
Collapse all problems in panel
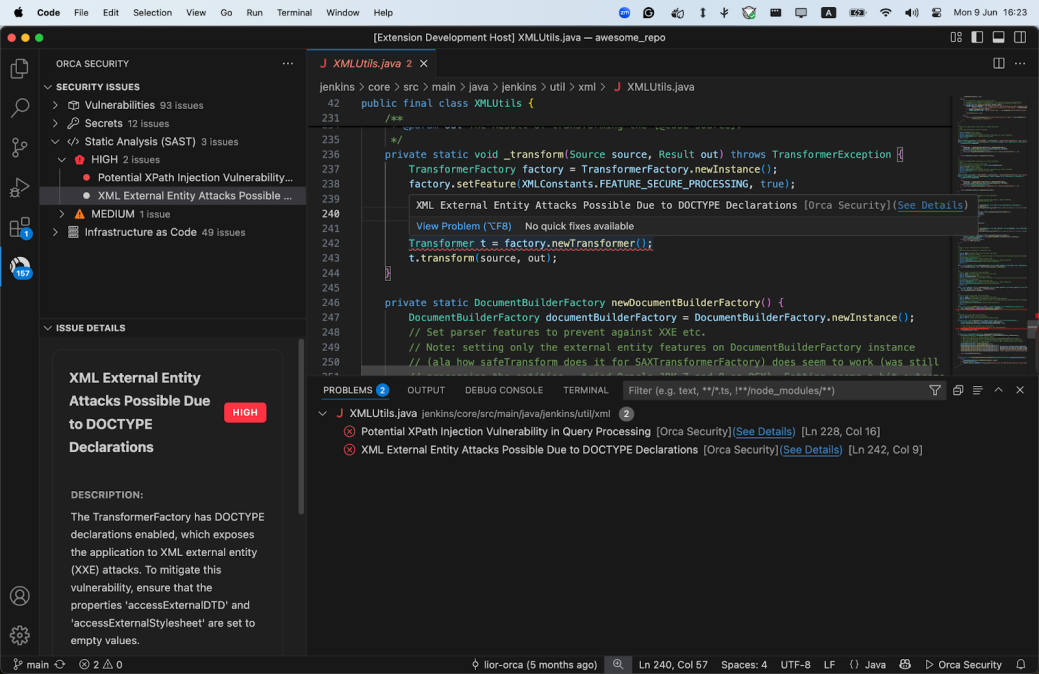(x=957, y=390)
